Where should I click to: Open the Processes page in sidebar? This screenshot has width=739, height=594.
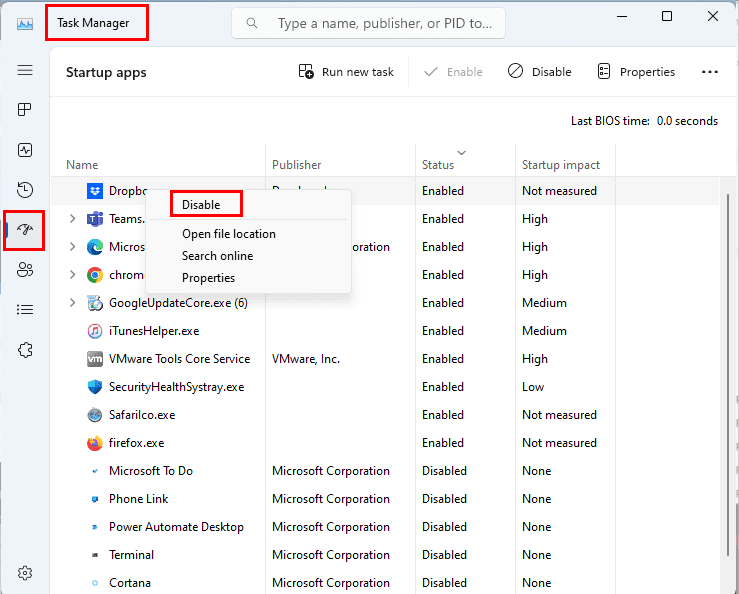(x=25, y=110)
